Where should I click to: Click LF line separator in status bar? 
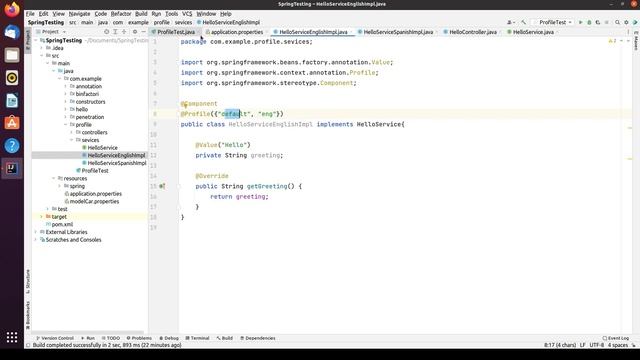582,345
